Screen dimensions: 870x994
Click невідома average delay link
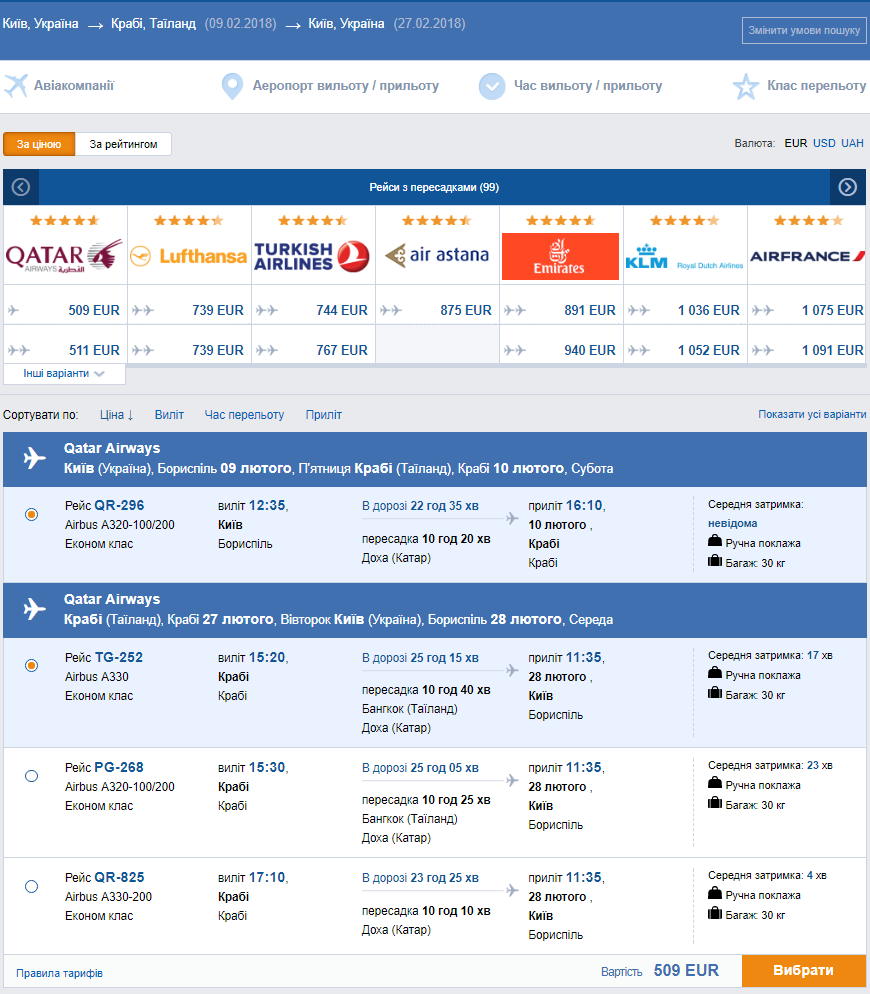pos(732,523)
